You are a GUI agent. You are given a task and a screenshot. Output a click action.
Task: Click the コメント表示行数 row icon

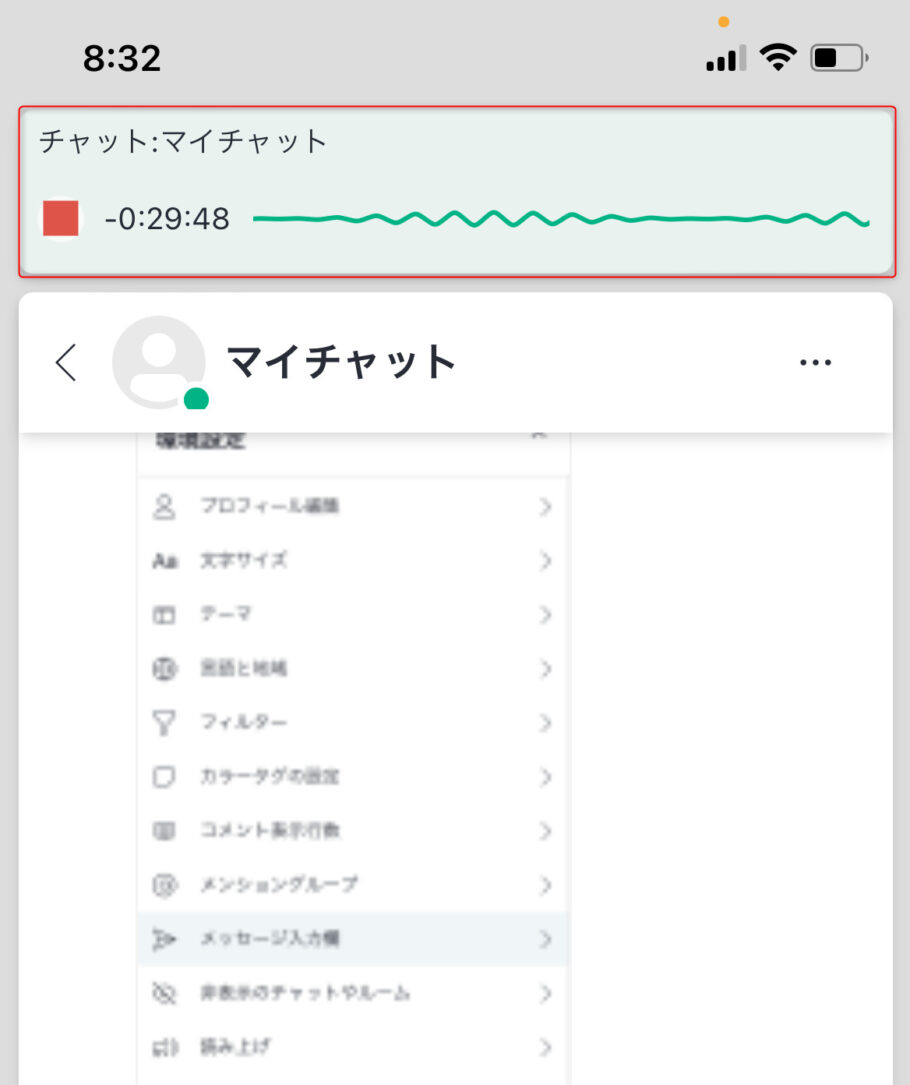pyautogui.click(x=164, y=830)
